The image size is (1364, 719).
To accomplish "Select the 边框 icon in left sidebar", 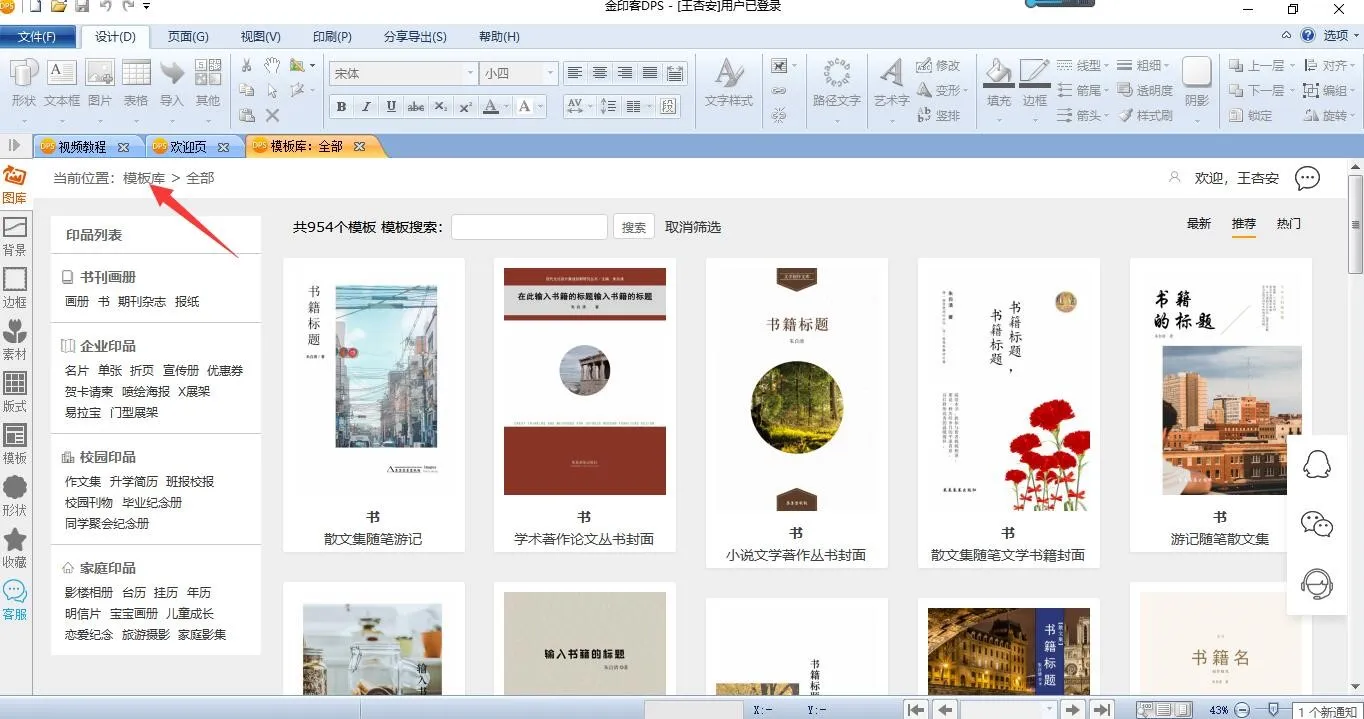I will pyautogui.click(x=15, y=279).
